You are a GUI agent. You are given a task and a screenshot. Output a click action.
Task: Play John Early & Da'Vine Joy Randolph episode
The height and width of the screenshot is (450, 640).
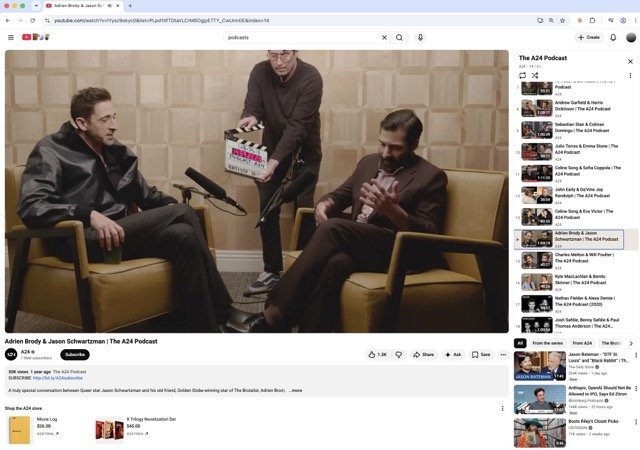pyautogui.click(x=571, y=196)
